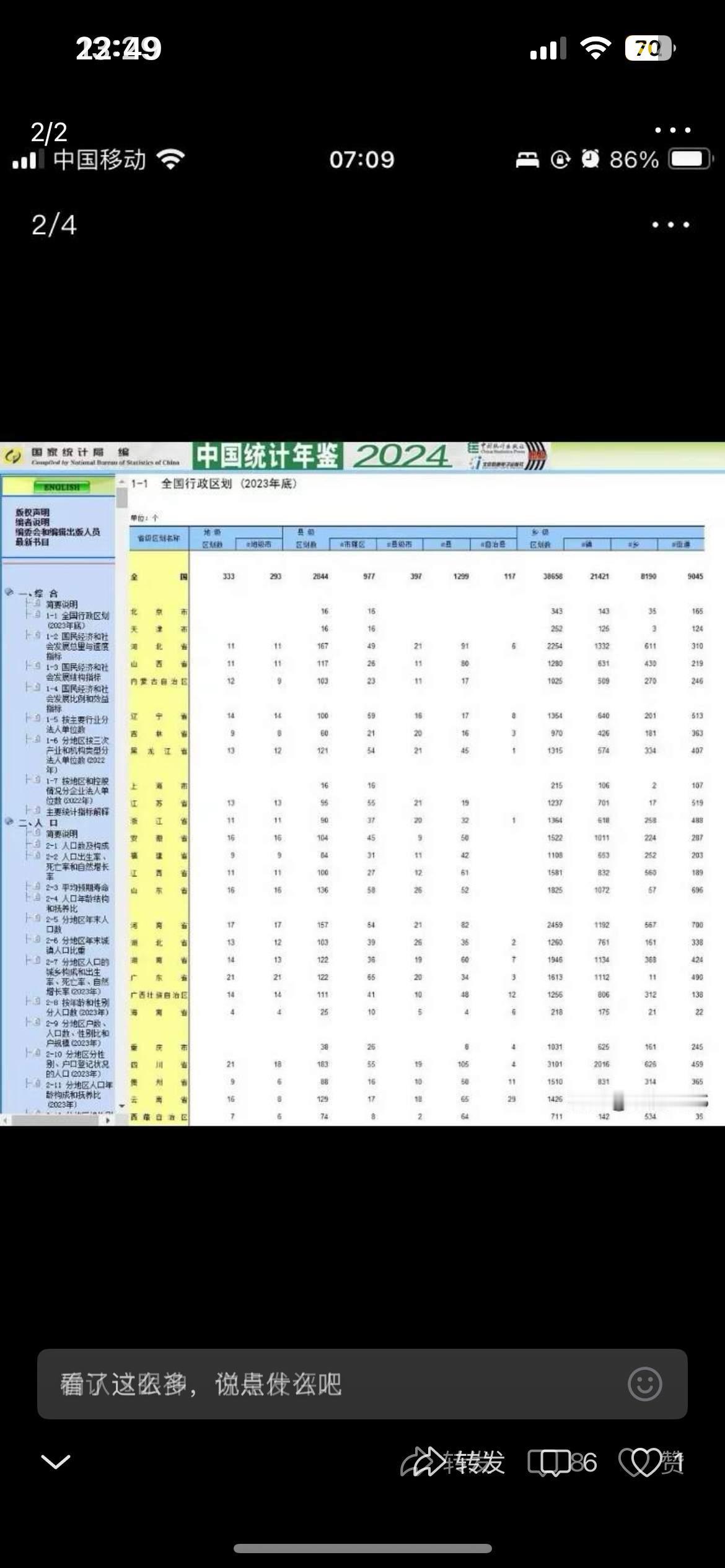This screenshot has height=1568, width=725.
Task: Open the three-dot menu beside 2/4
Action: [x=670, y=225]
